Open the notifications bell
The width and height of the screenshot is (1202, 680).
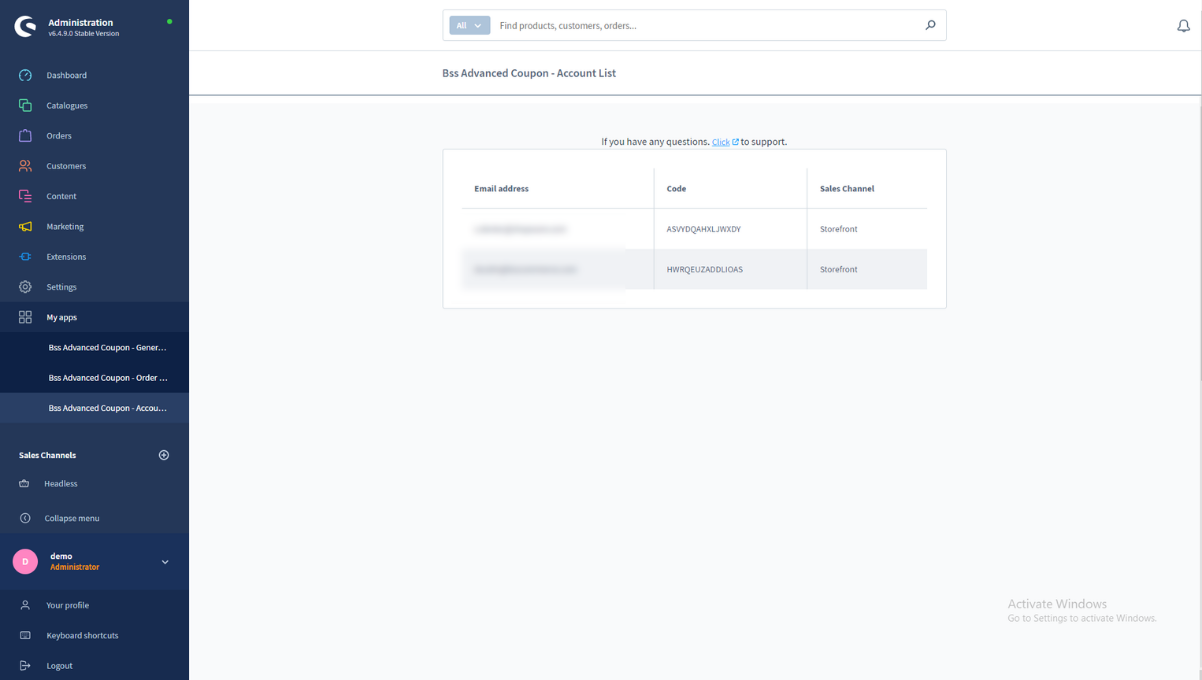click(1183, 26)
